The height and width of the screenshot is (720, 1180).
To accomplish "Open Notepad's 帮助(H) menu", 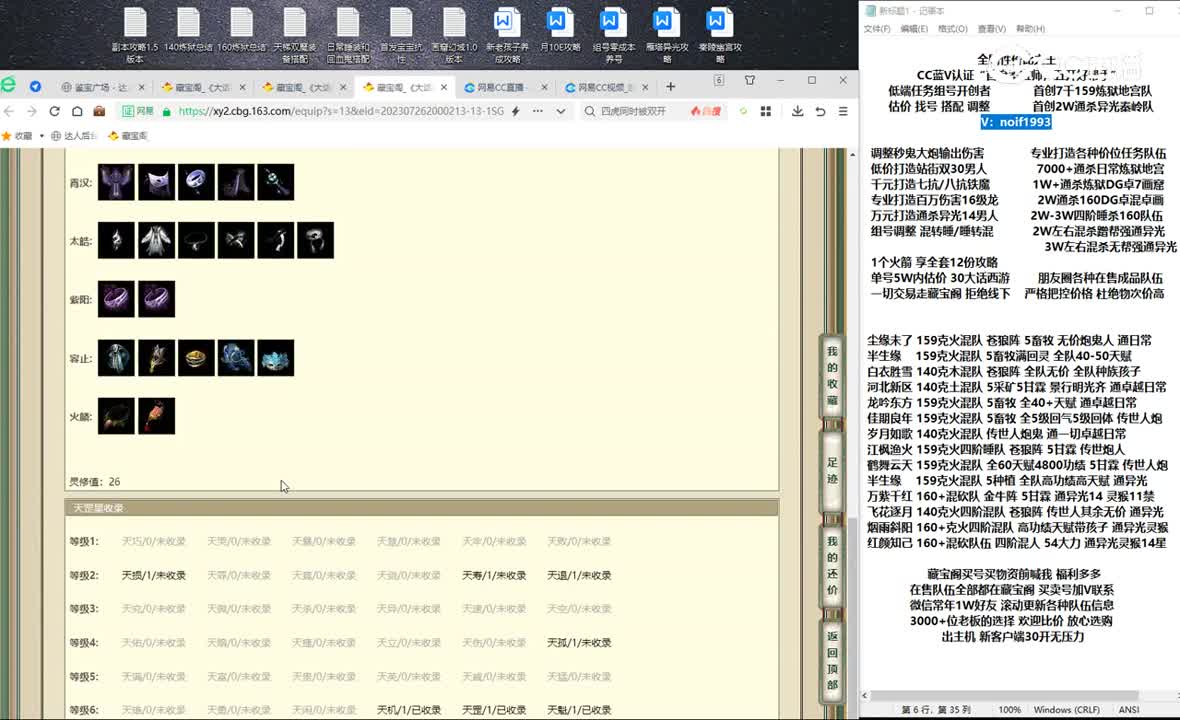I will (1030, 29).
